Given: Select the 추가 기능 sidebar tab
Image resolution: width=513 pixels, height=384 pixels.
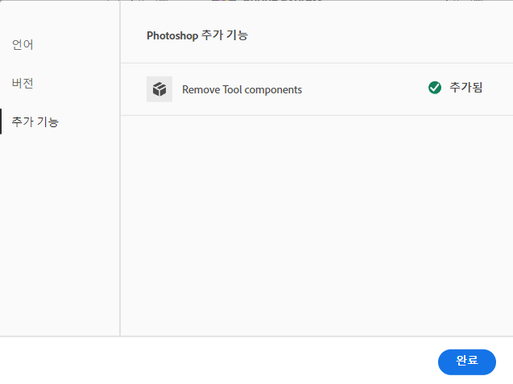Looking at the screenshot, I should [x=35, y=122].
